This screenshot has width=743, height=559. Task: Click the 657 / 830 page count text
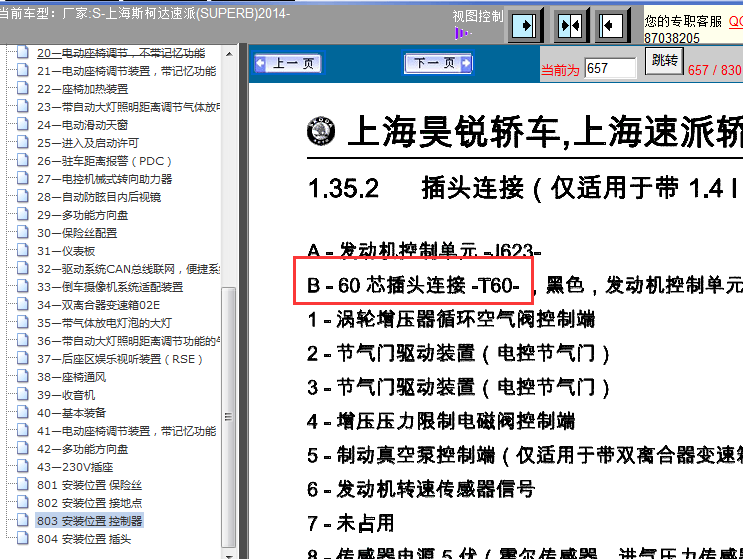click(x=715, y=70)
